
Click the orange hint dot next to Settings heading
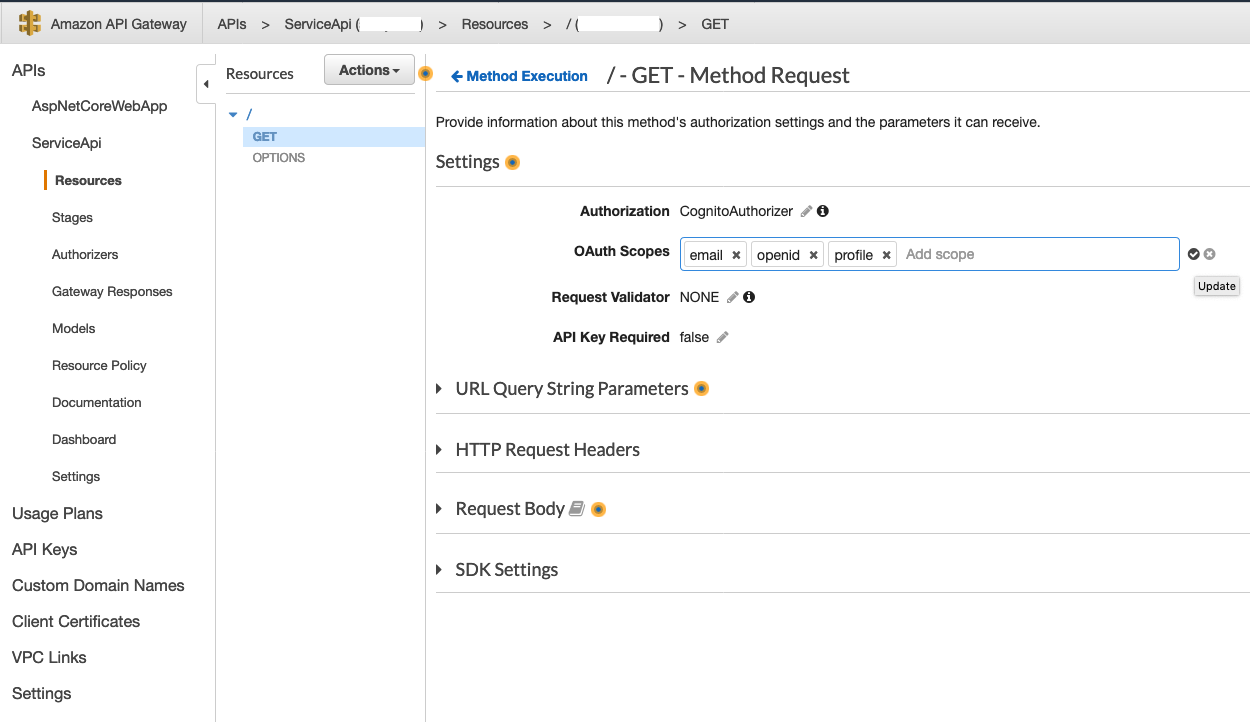512,162
